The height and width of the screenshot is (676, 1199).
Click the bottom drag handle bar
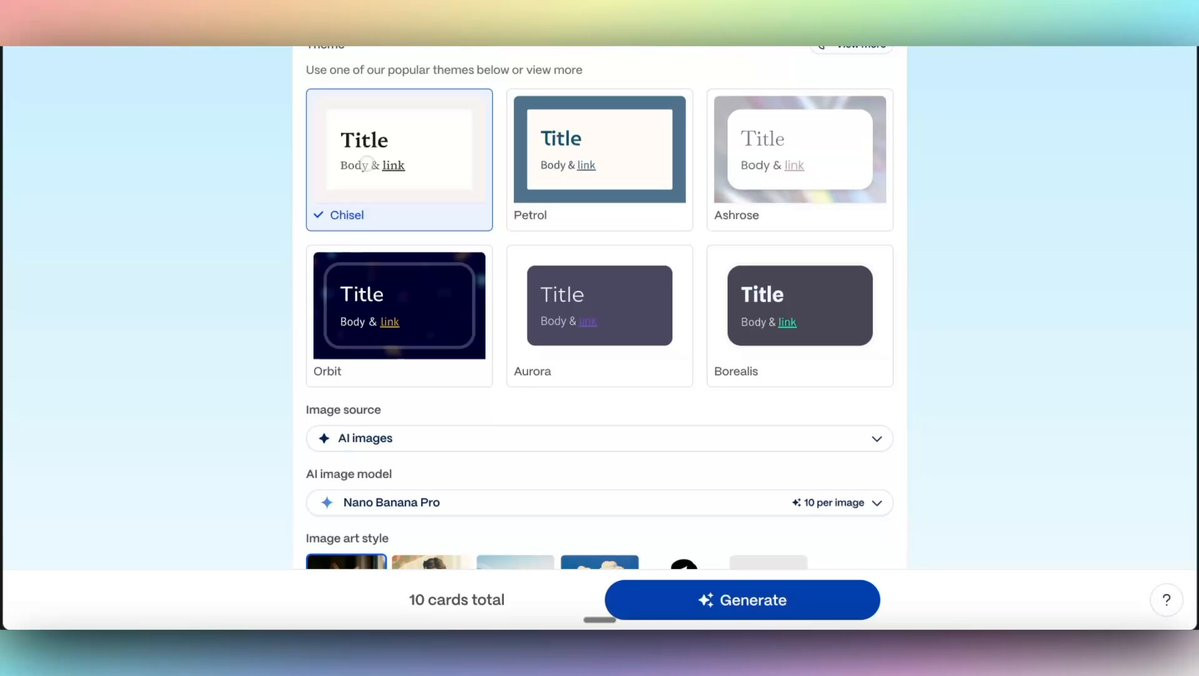[x=600, y=619]
